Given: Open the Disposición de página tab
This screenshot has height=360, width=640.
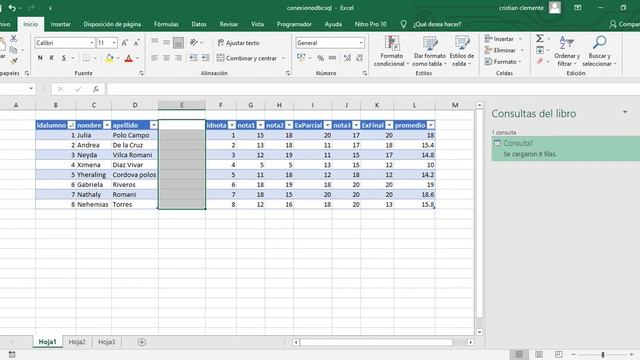Looking at the screenshot, I should (112, 24).
